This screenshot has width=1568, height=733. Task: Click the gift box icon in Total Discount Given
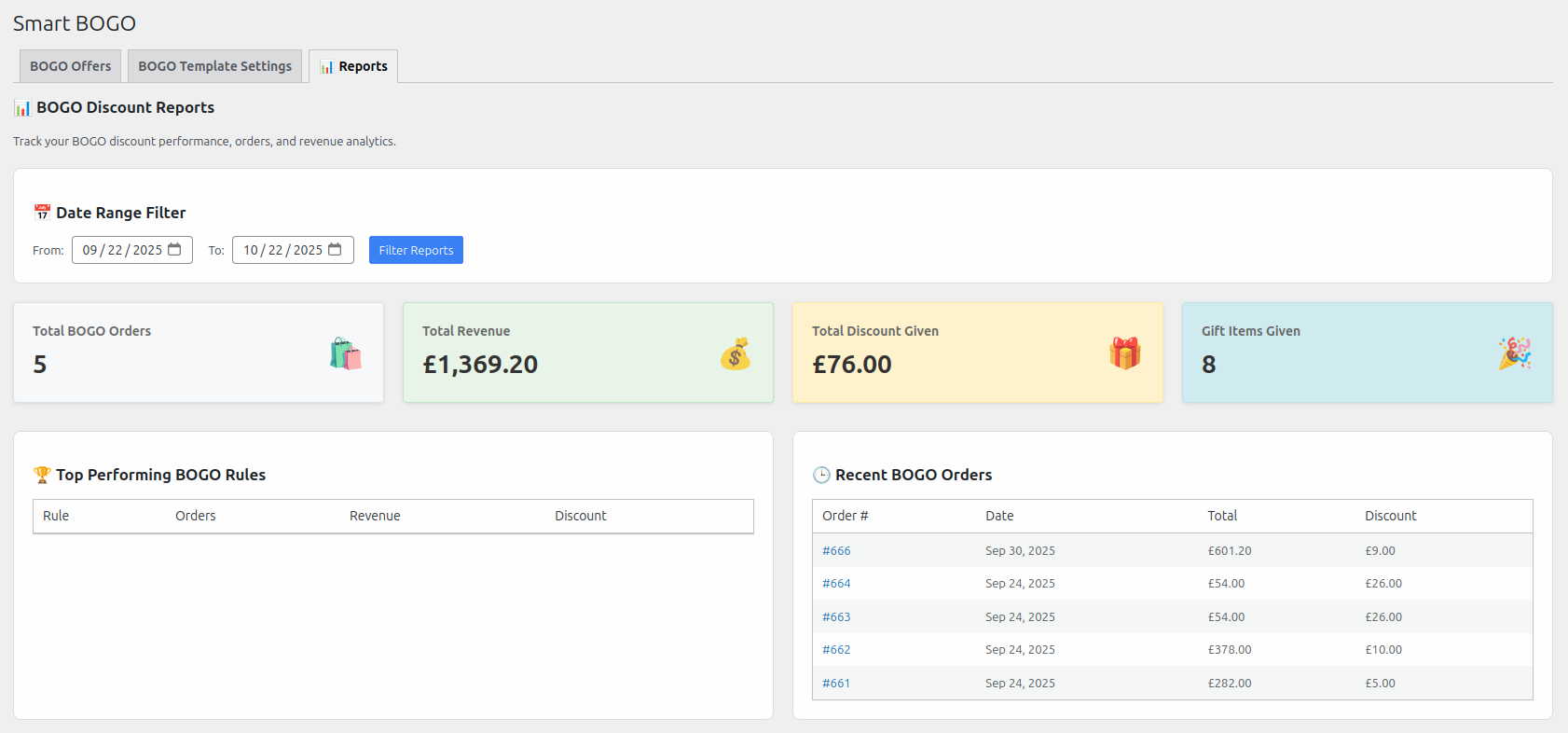(1124, 354)
